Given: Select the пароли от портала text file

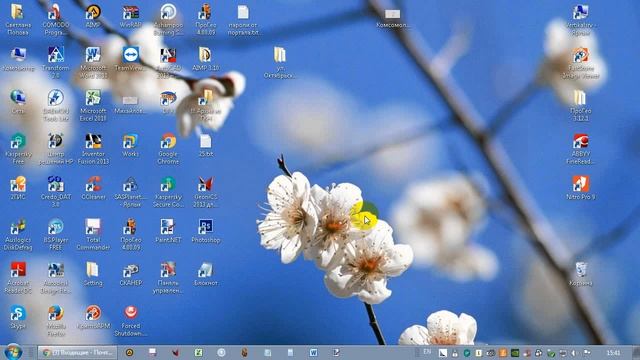Looking at the screenshot, I should click(x=243, y=20).
